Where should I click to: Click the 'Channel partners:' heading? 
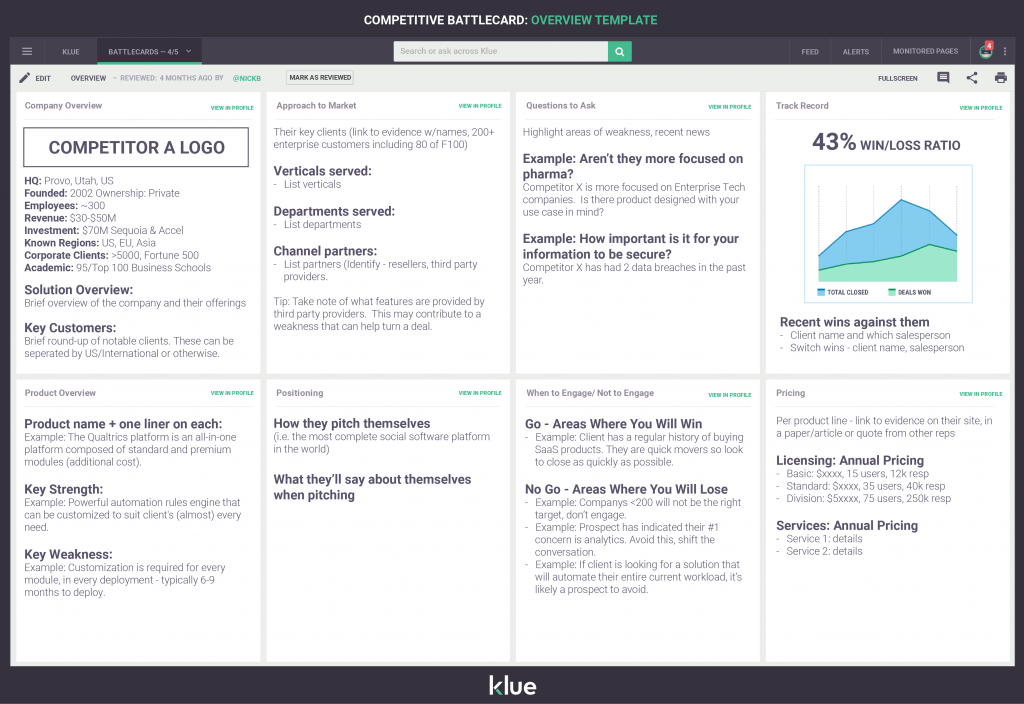tap(325, 251)
